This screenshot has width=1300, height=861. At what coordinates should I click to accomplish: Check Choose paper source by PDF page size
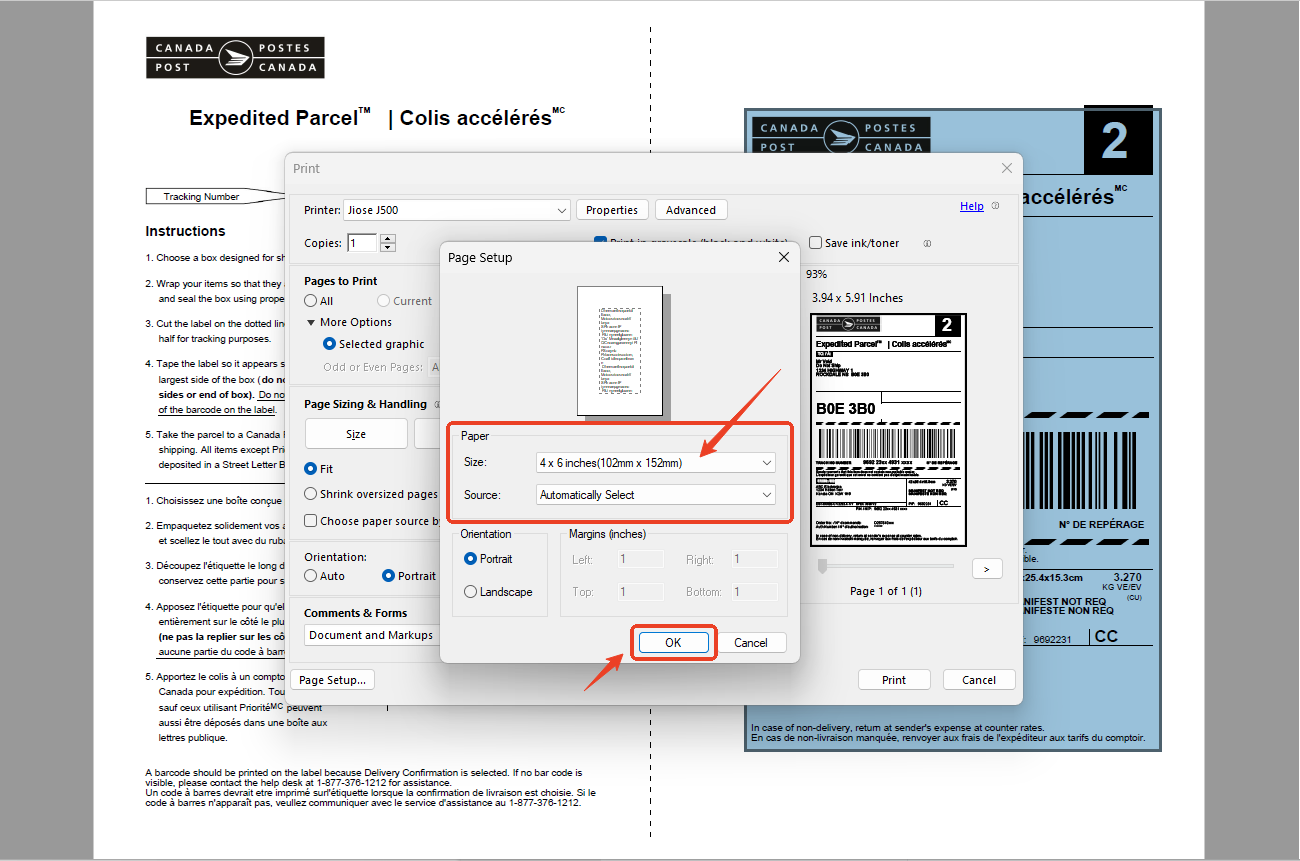click(x=311, y=520)
